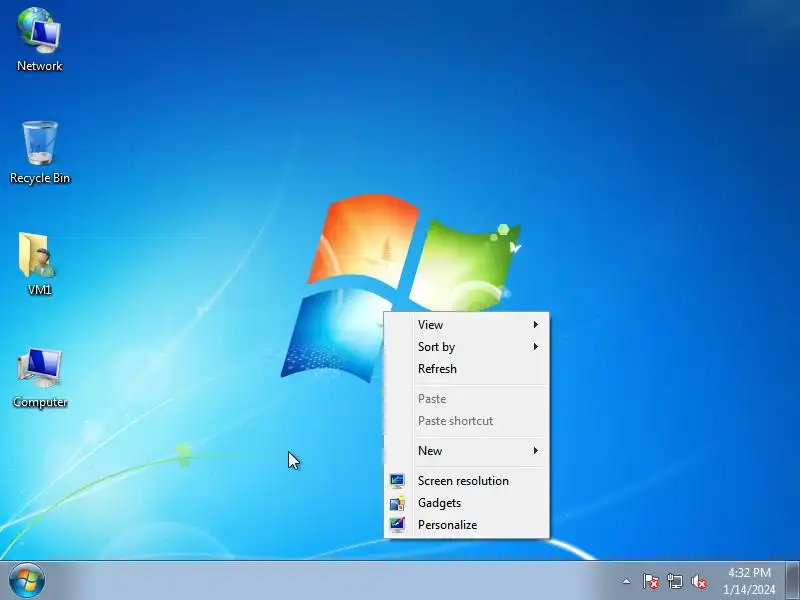Choose Personalize from the context menu
800x600 pixels.
pos(466,524)
